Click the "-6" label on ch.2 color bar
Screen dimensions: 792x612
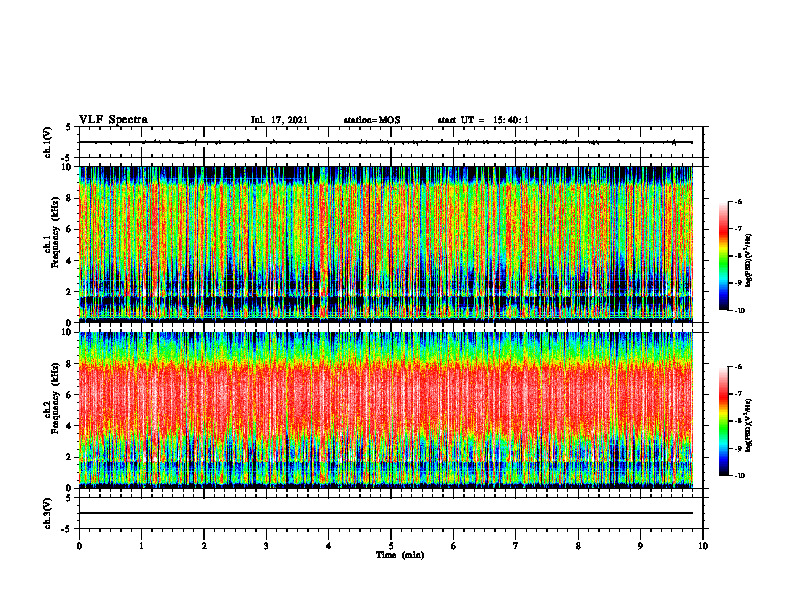738,367
